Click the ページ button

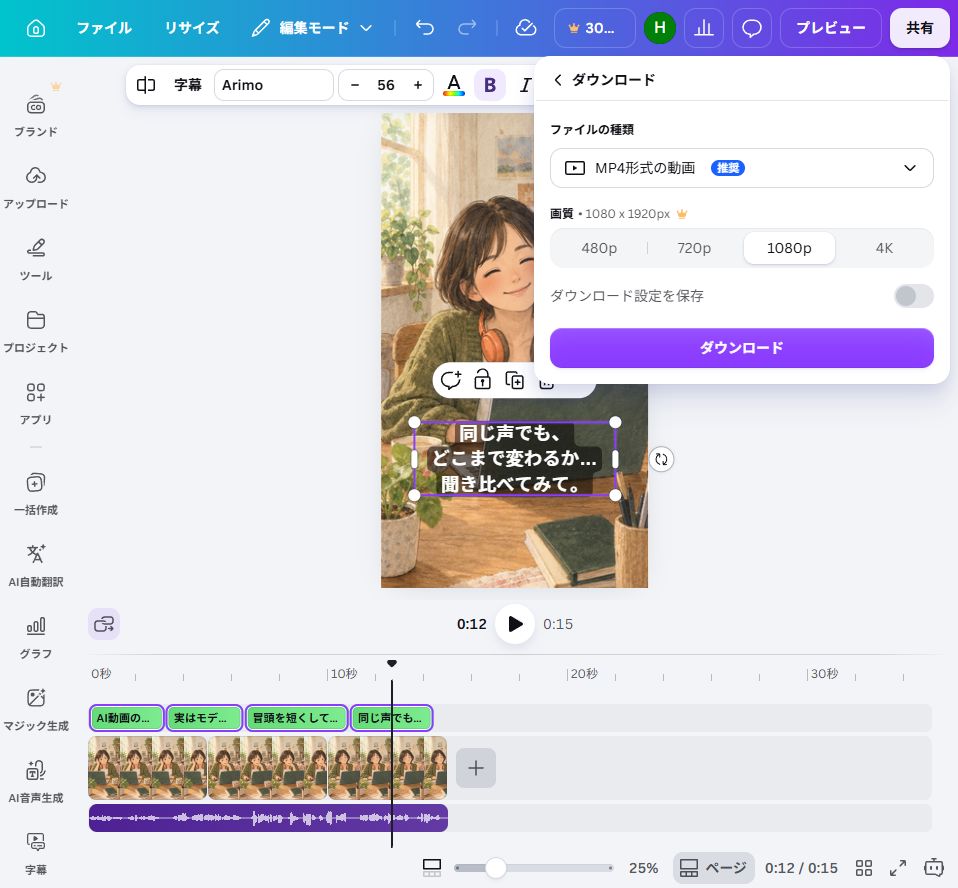[714, 868]
